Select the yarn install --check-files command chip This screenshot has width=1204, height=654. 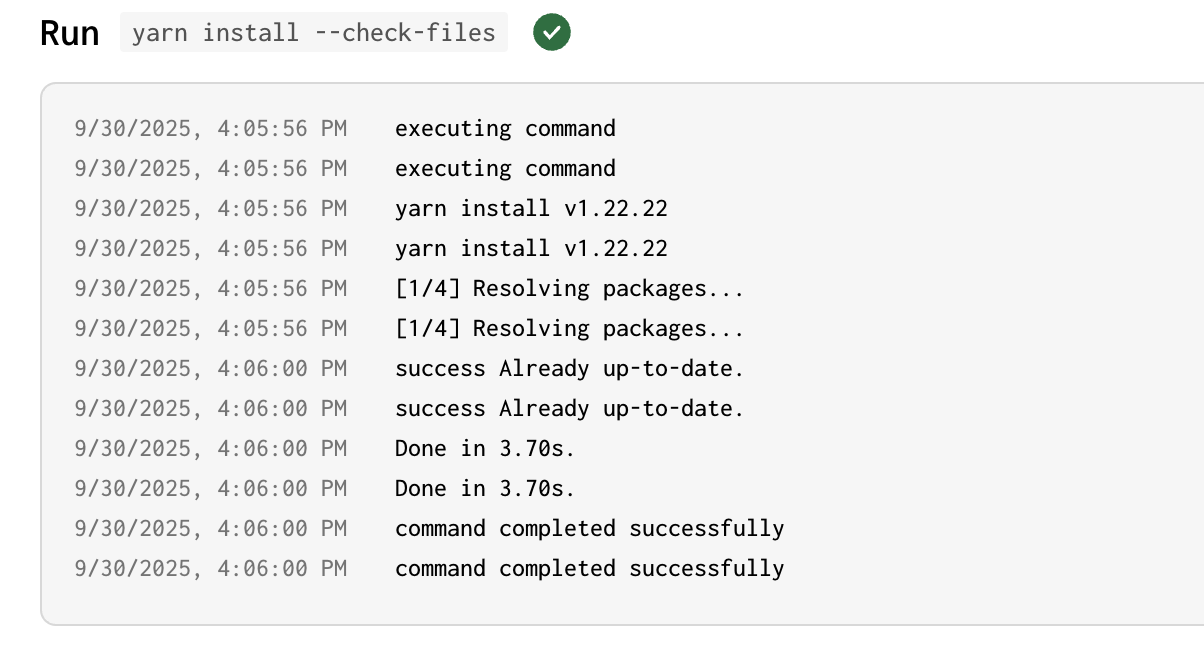click(x=313, y=33)
